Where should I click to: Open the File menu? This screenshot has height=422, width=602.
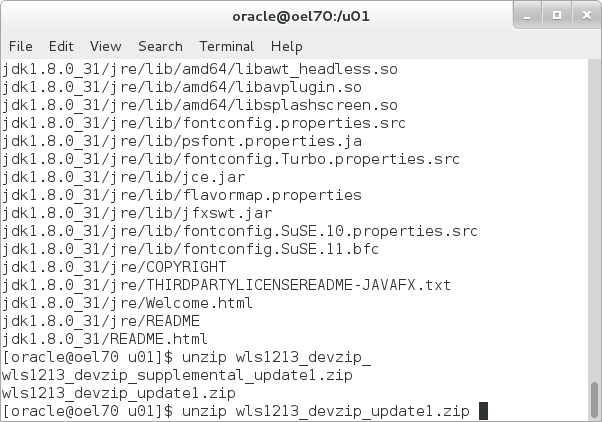[x=20, y=46]
